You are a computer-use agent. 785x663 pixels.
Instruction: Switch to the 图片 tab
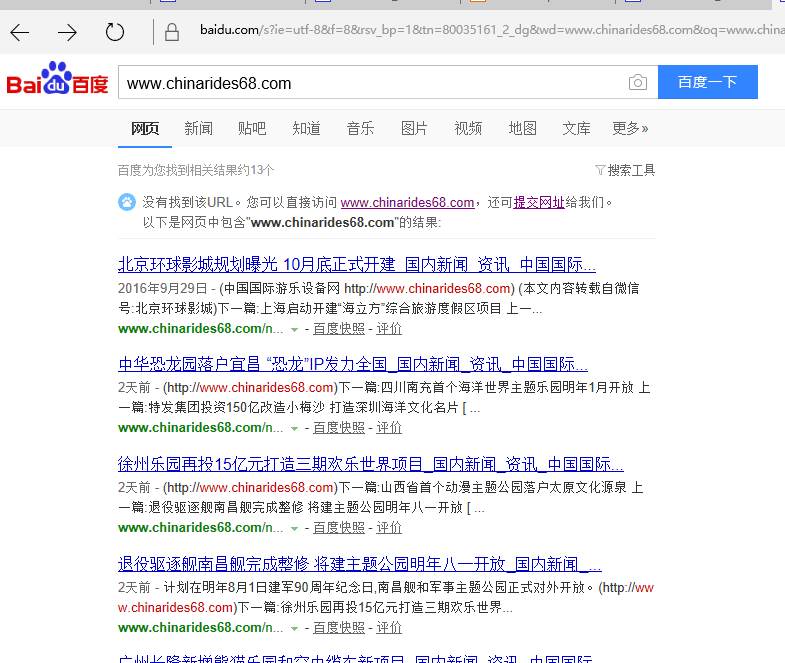coord(414,129)
